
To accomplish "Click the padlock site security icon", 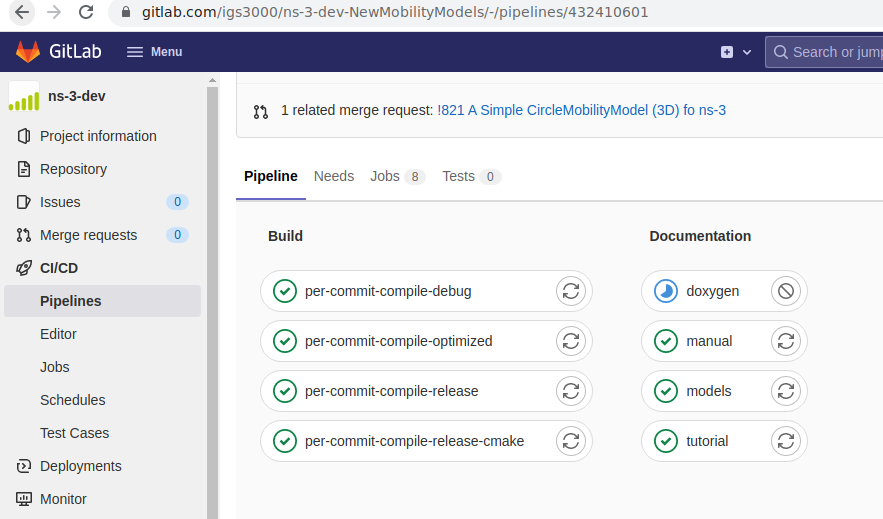I will pos(126,12).
